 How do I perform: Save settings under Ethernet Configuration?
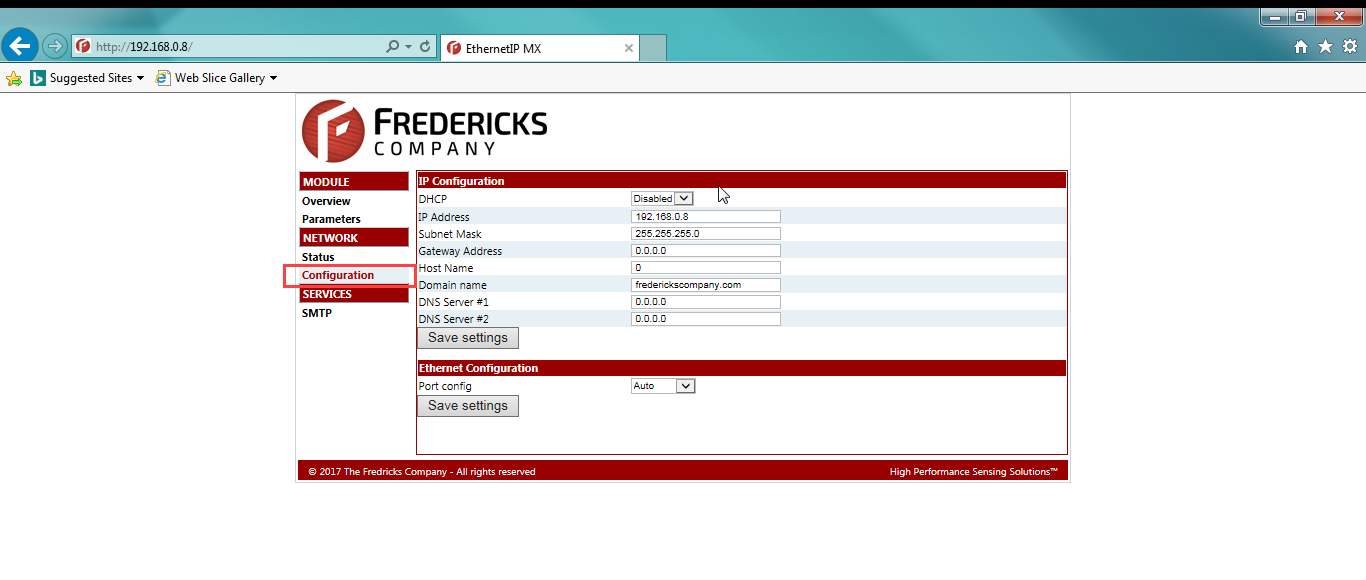click(x=468, y=406)
